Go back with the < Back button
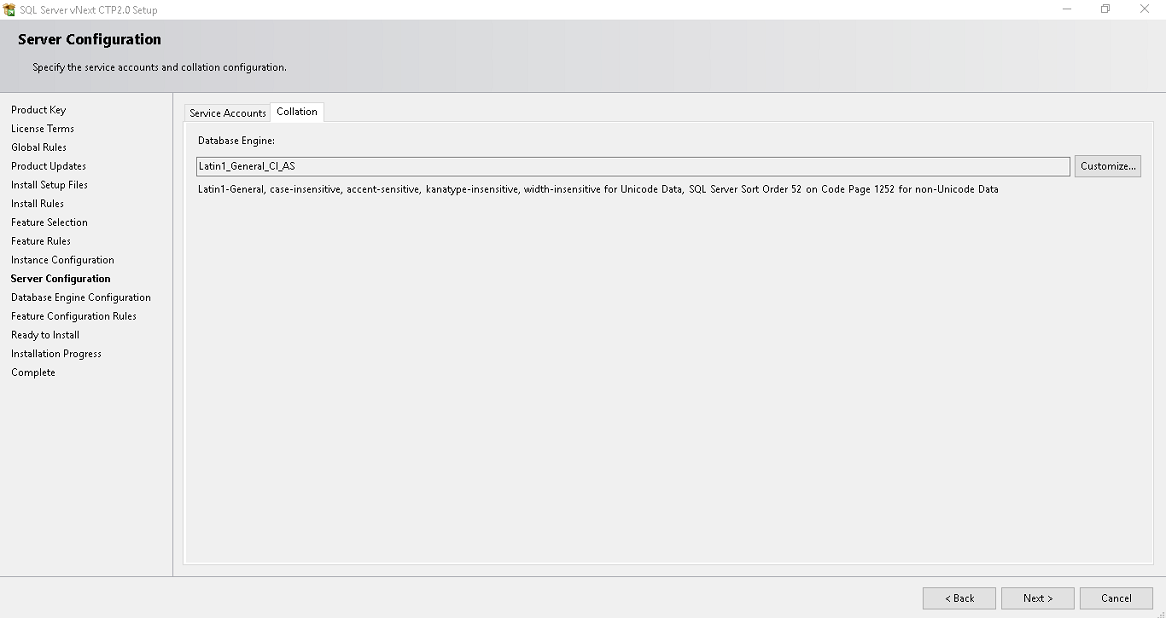The height and width of the screenshot is (618, 1166). (959, 598)
